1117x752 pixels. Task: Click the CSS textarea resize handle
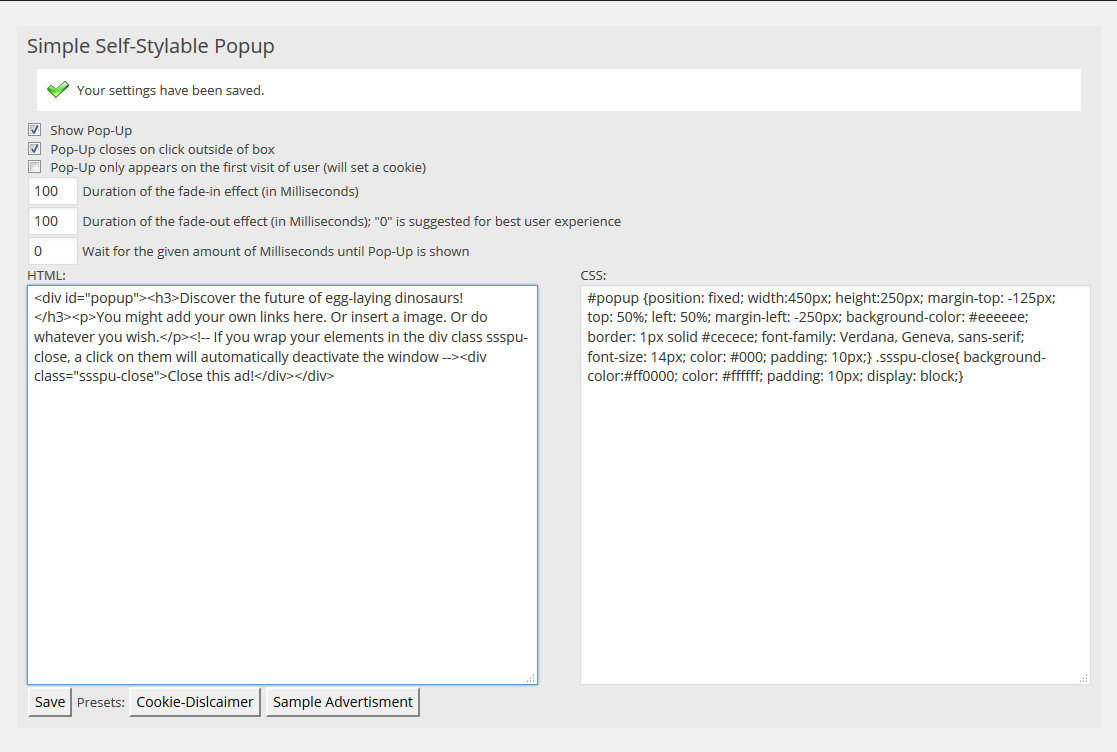[1084, 679]
